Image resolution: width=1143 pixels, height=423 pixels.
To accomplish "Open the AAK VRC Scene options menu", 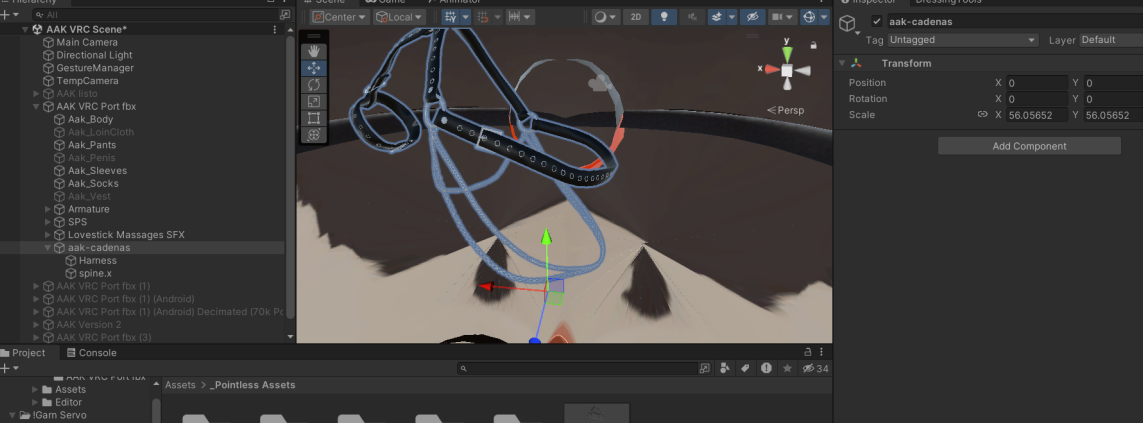I will [x=275, y=29].
